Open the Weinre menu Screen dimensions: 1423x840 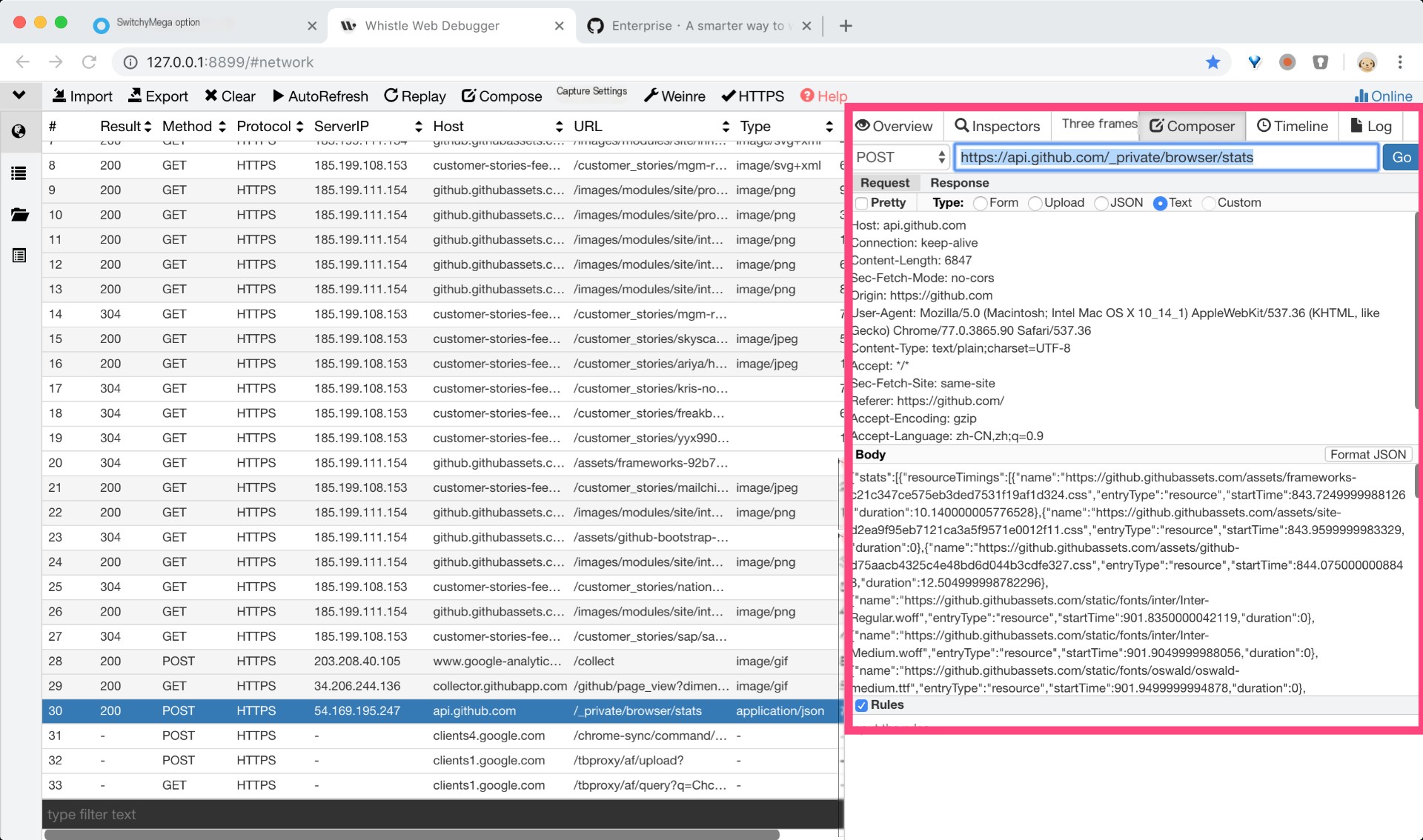[x=674, y=96]
